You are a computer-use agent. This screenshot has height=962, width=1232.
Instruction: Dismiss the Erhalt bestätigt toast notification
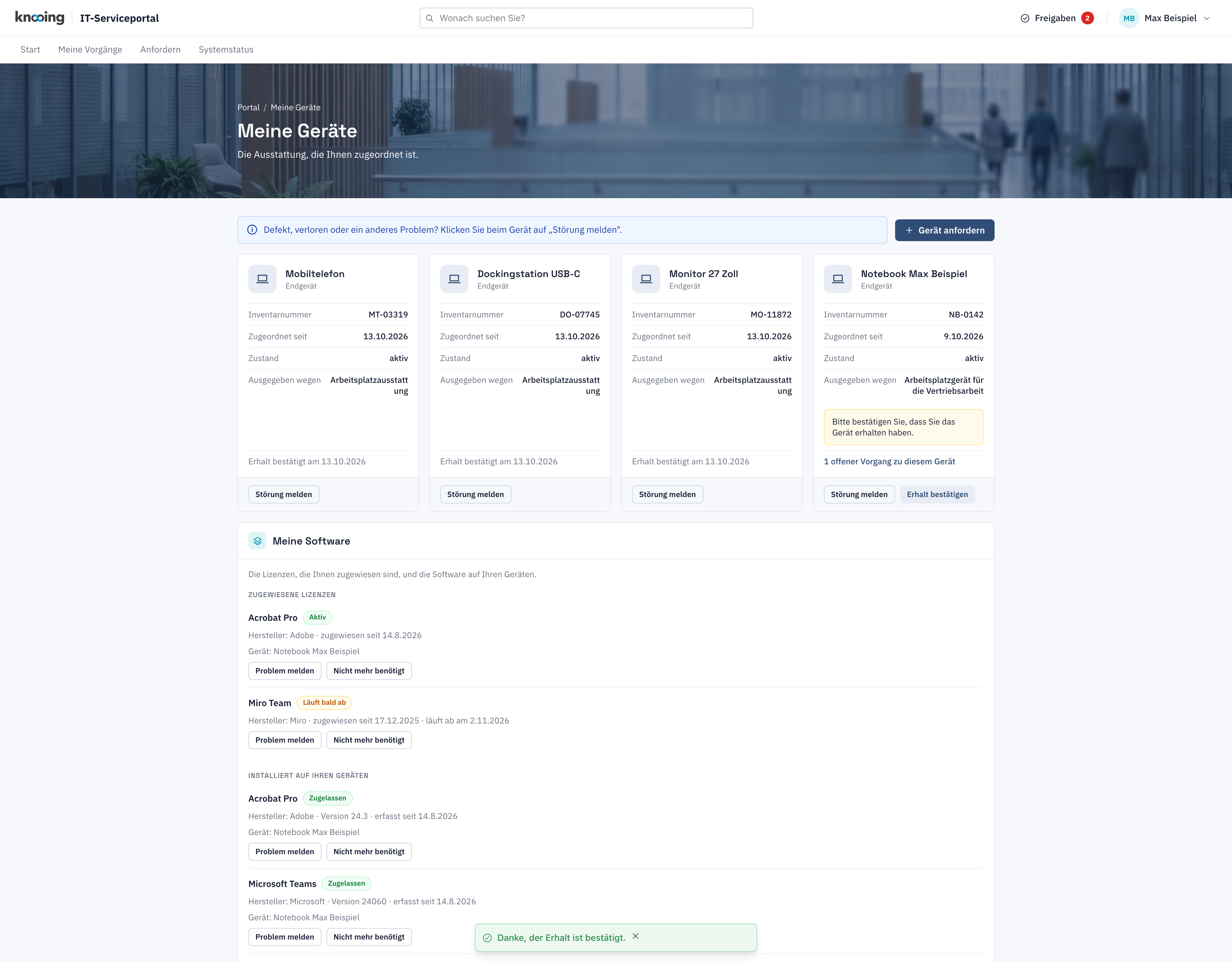636,936
